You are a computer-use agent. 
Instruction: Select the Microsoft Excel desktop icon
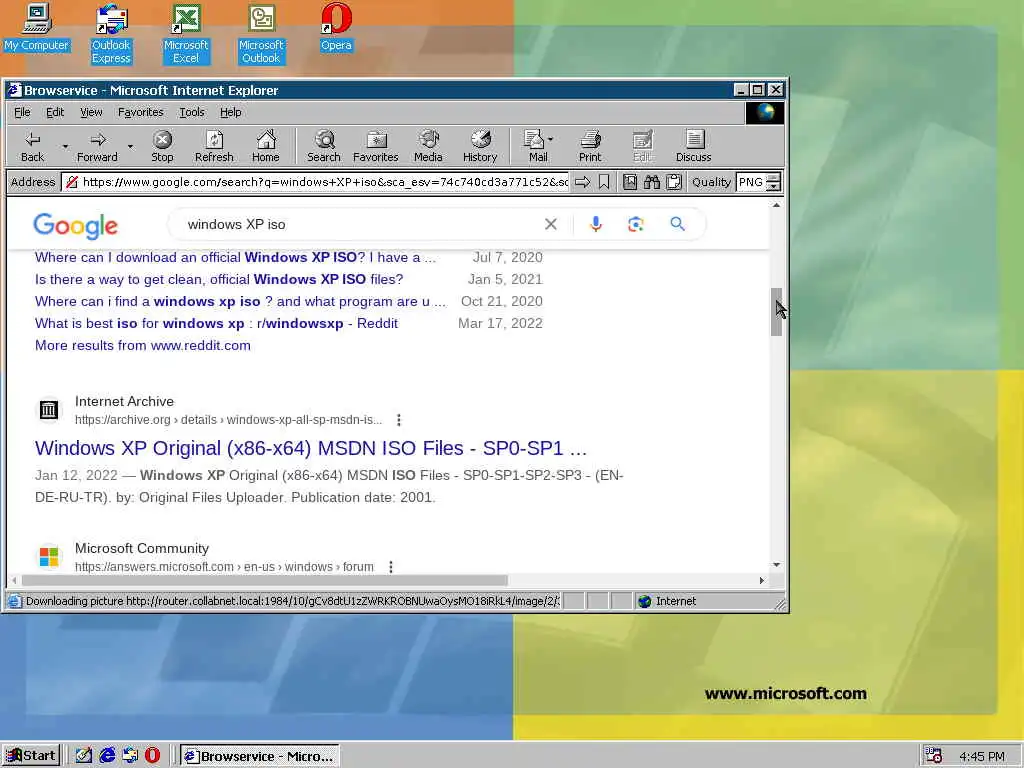[x=186, y=33]
